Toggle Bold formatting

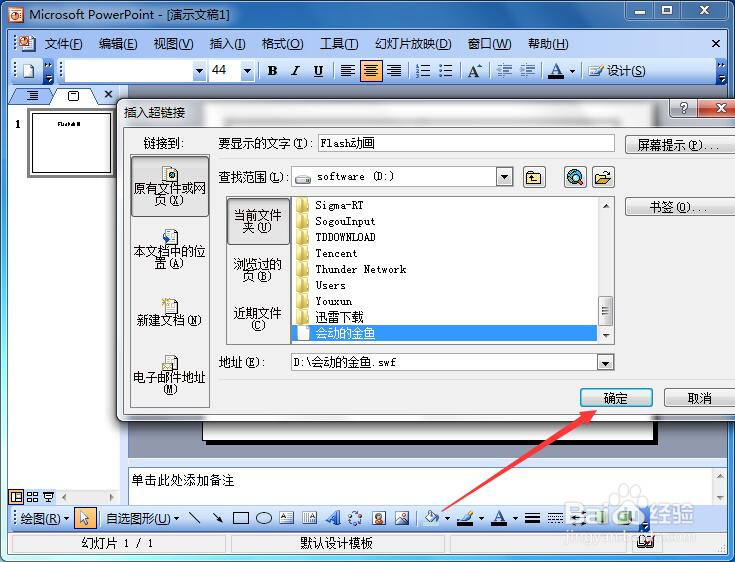272,71
